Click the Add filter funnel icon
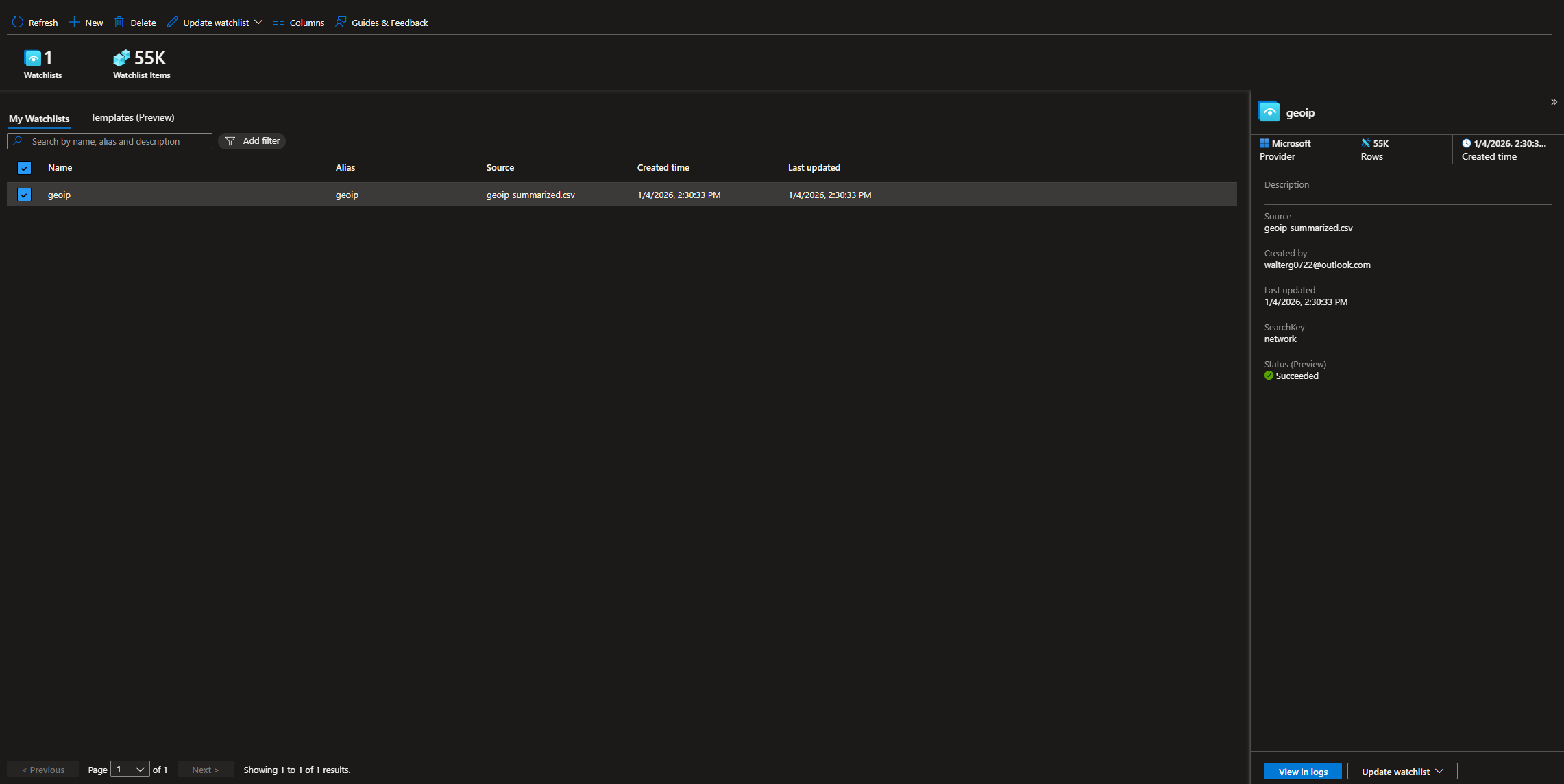 [230, 141]
